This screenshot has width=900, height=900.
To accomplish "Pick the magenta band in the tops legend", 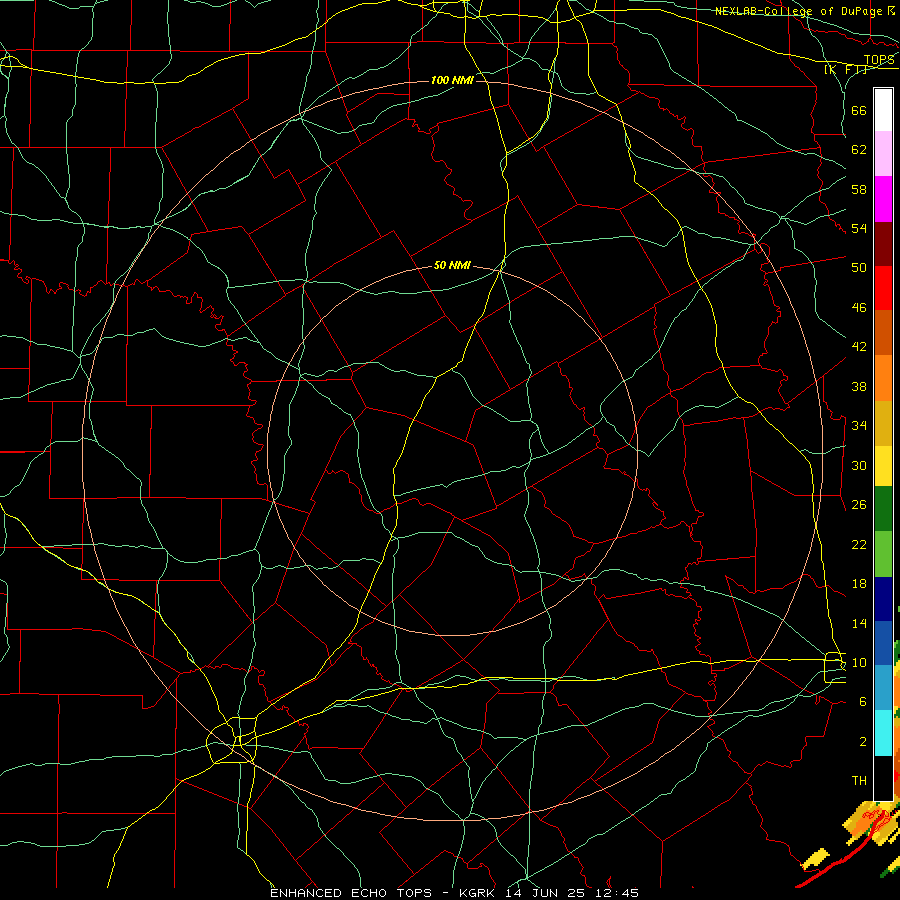I will click(883, 199).
